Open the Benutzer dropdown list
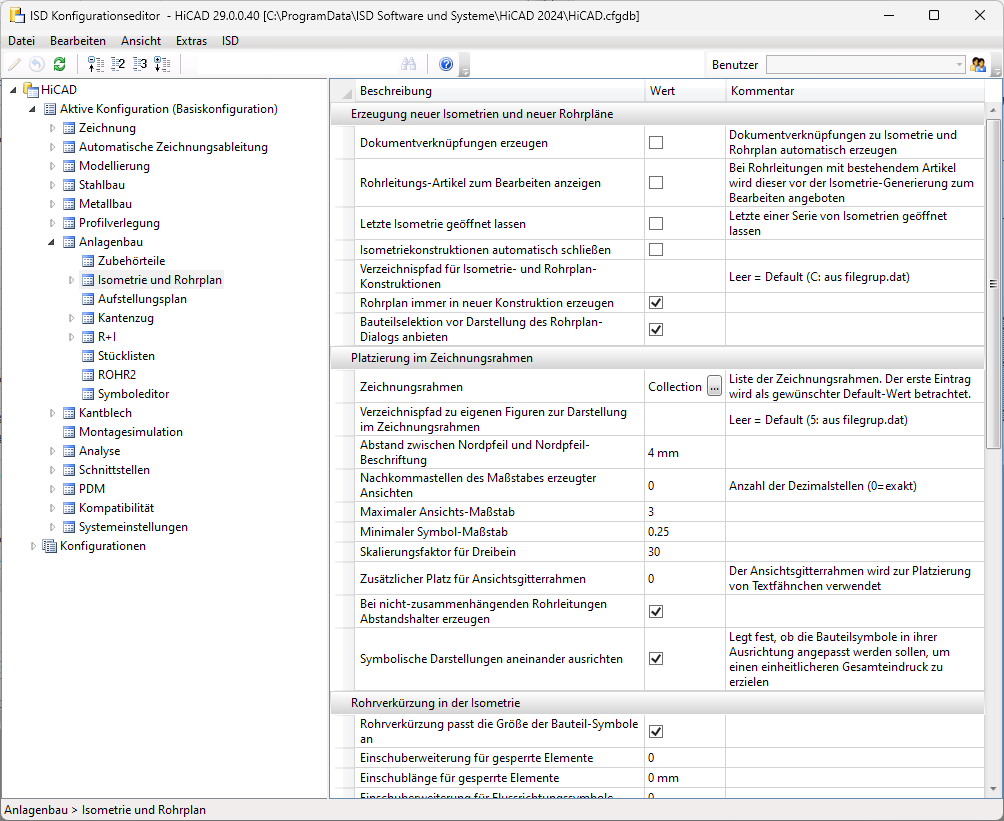 pos(959,65)
